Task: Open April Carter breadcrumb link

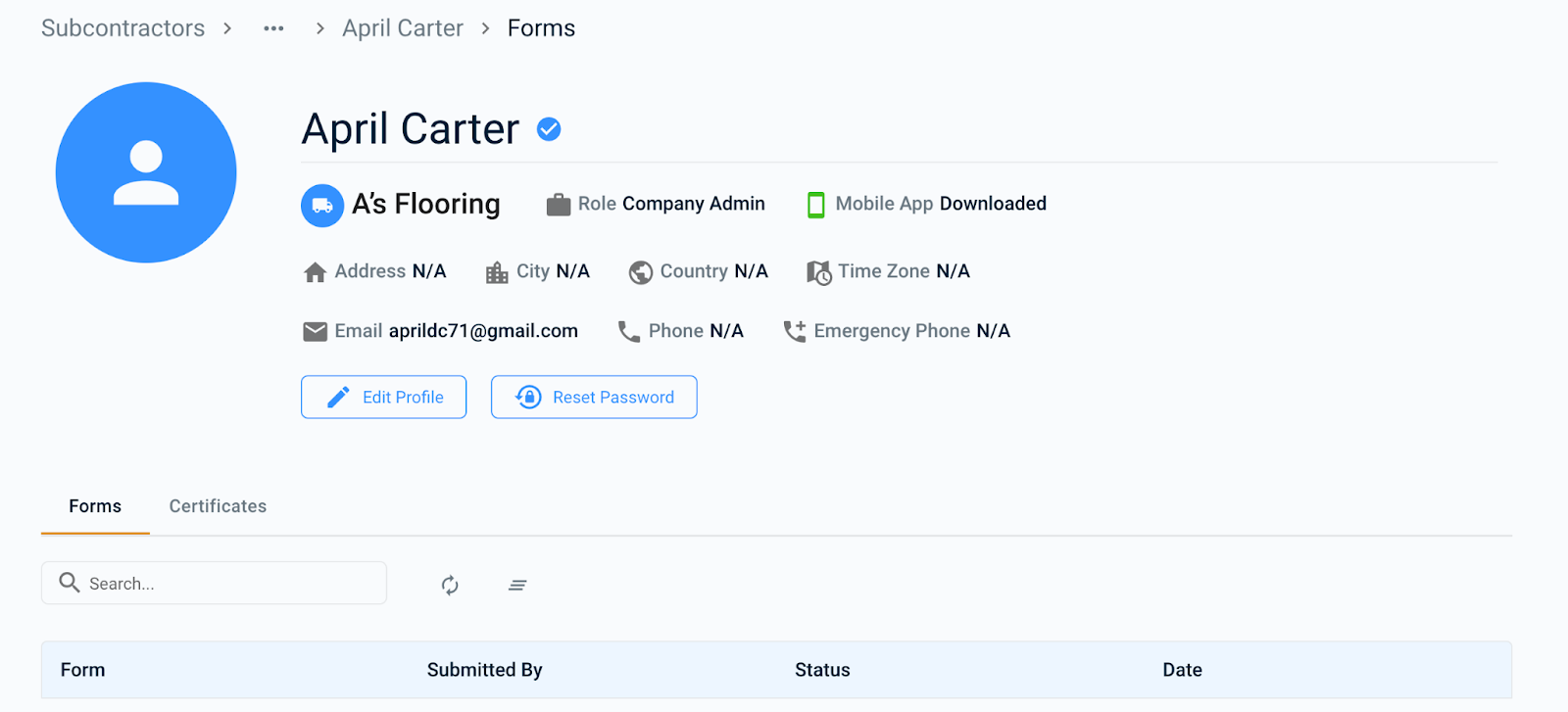Action: (x=403, y=28)
